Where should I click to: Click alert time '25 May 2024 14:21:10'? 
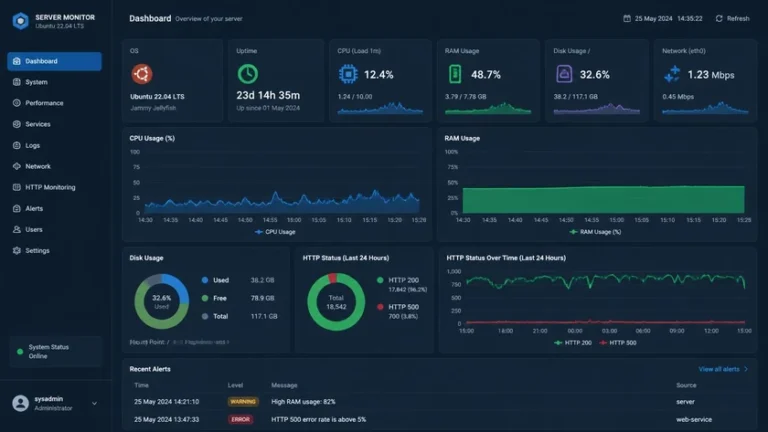[x=167, y=402]
